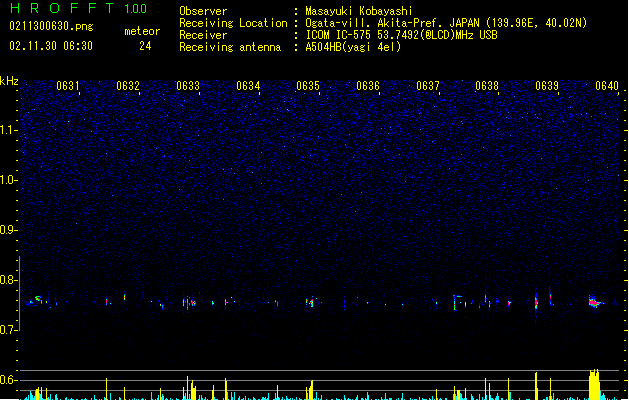Click the Receiving antenna label

[x=230, y=47]
